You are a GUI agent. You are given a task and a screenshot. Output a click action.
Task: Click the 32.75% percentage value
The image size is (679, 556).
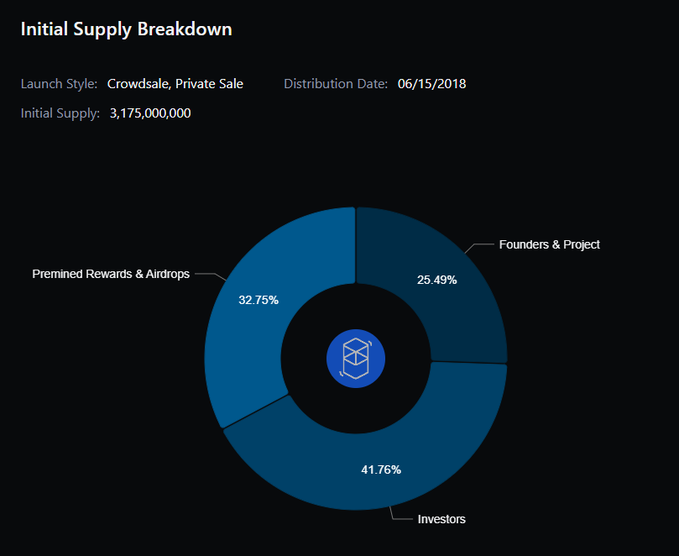coord(259,299)
